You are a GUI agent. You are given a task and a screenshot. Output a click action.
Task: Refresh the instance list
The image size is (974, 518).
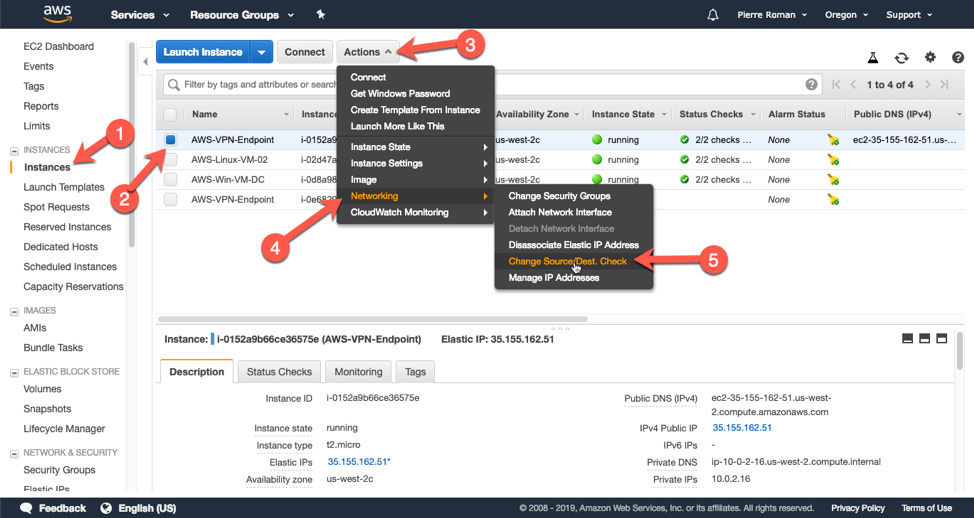[x=901, y=58]
